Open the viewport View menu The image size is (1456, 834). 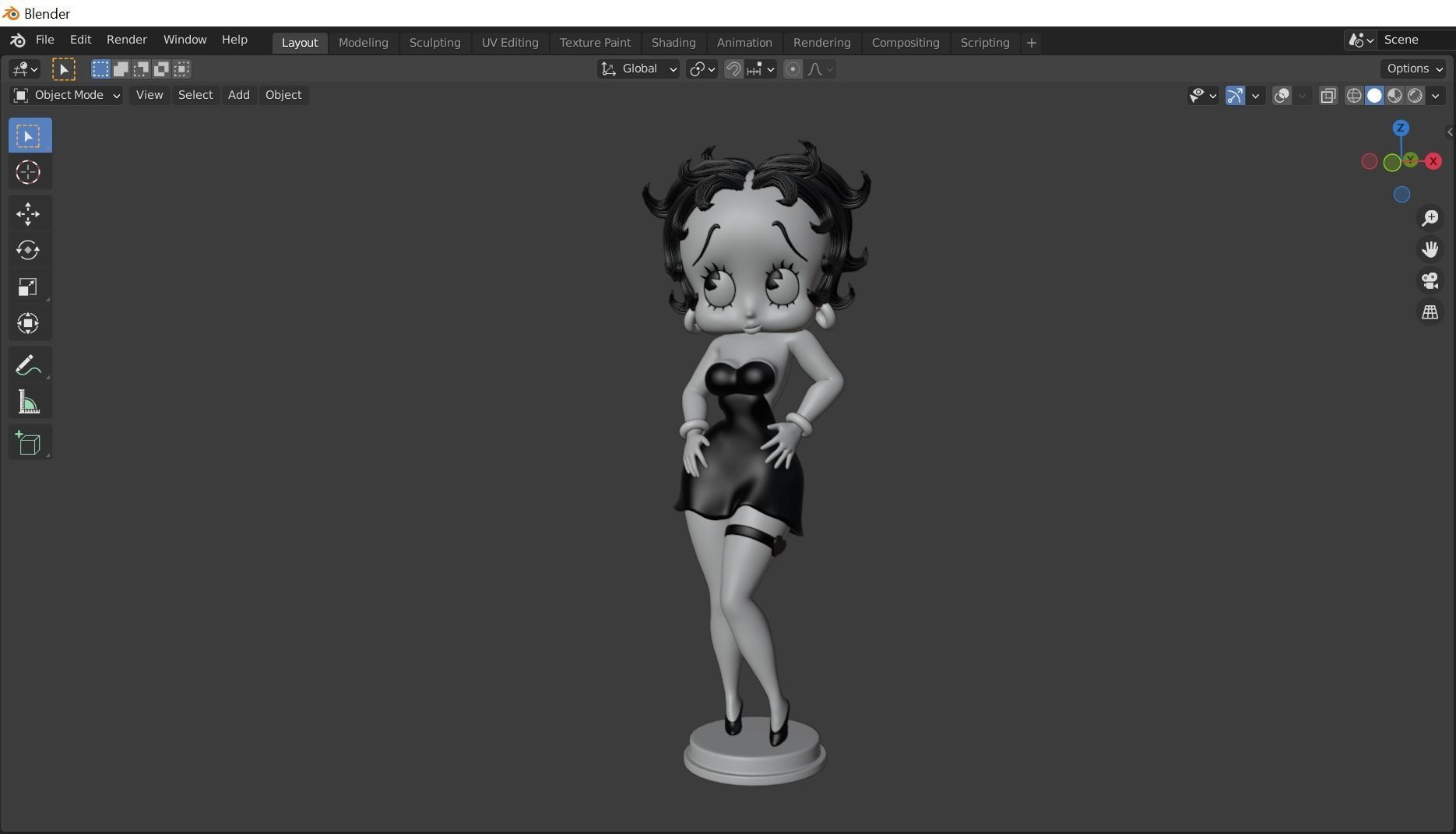click(149, 95)
